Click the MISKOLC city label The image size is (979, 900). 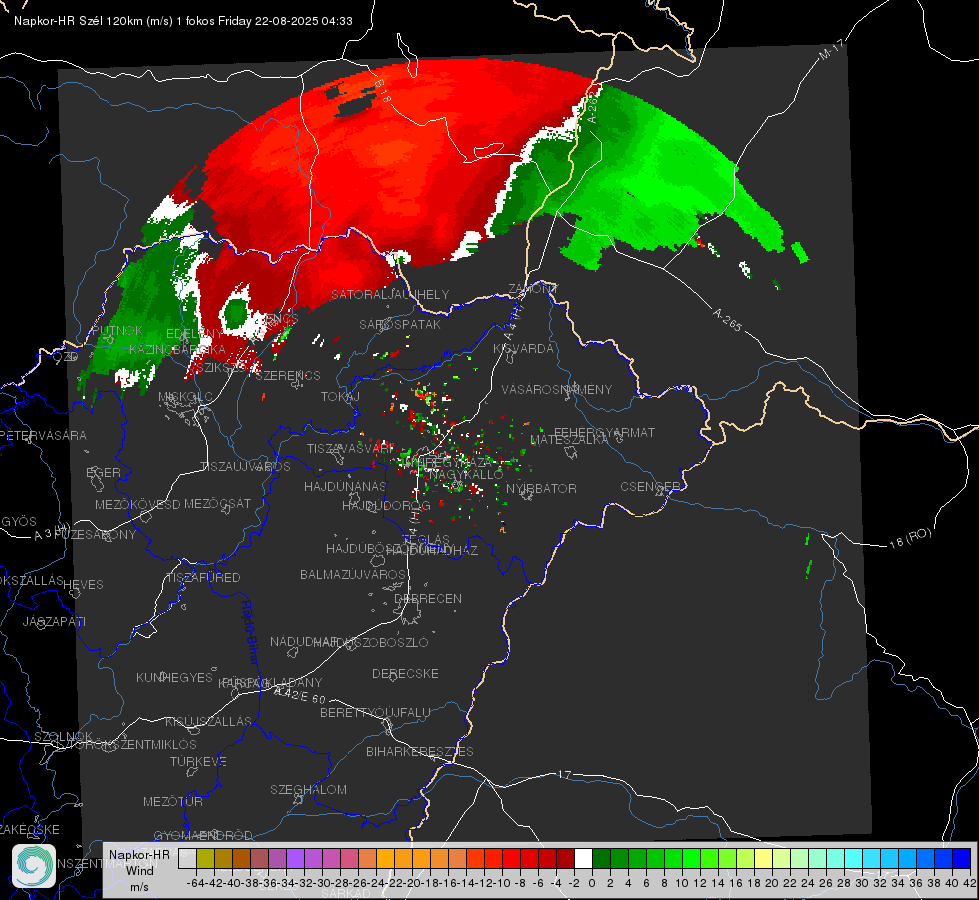[x=185, y=397]
